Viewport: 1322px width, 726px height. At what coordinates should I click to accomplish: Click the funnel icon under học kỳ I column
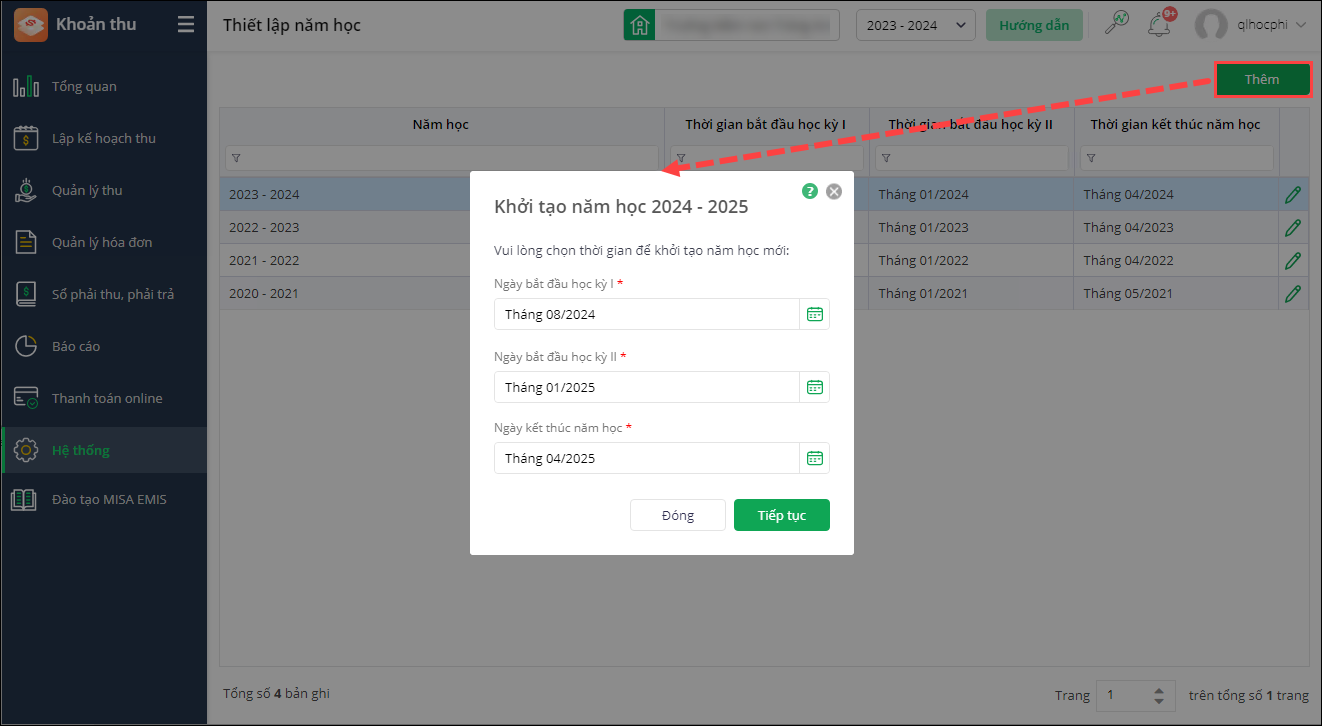click(680, 158)
